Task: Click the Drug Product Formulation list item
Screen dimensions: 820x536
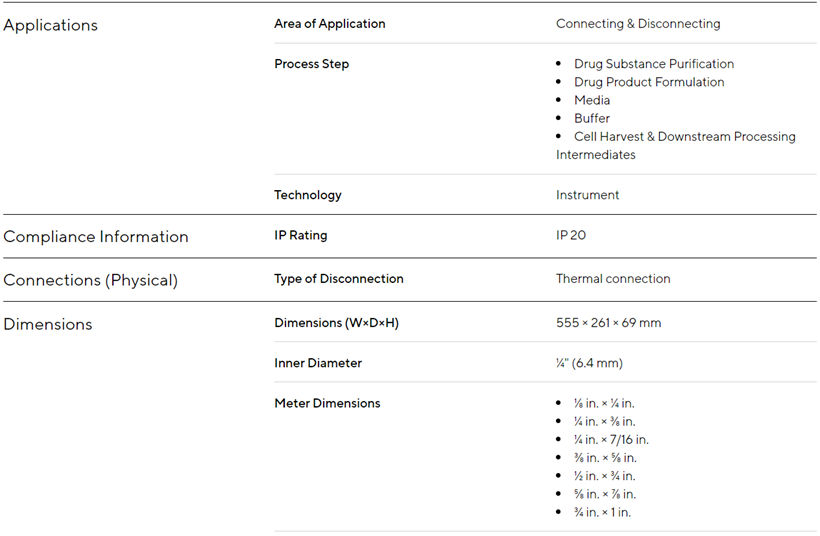Action: point(649,82)
